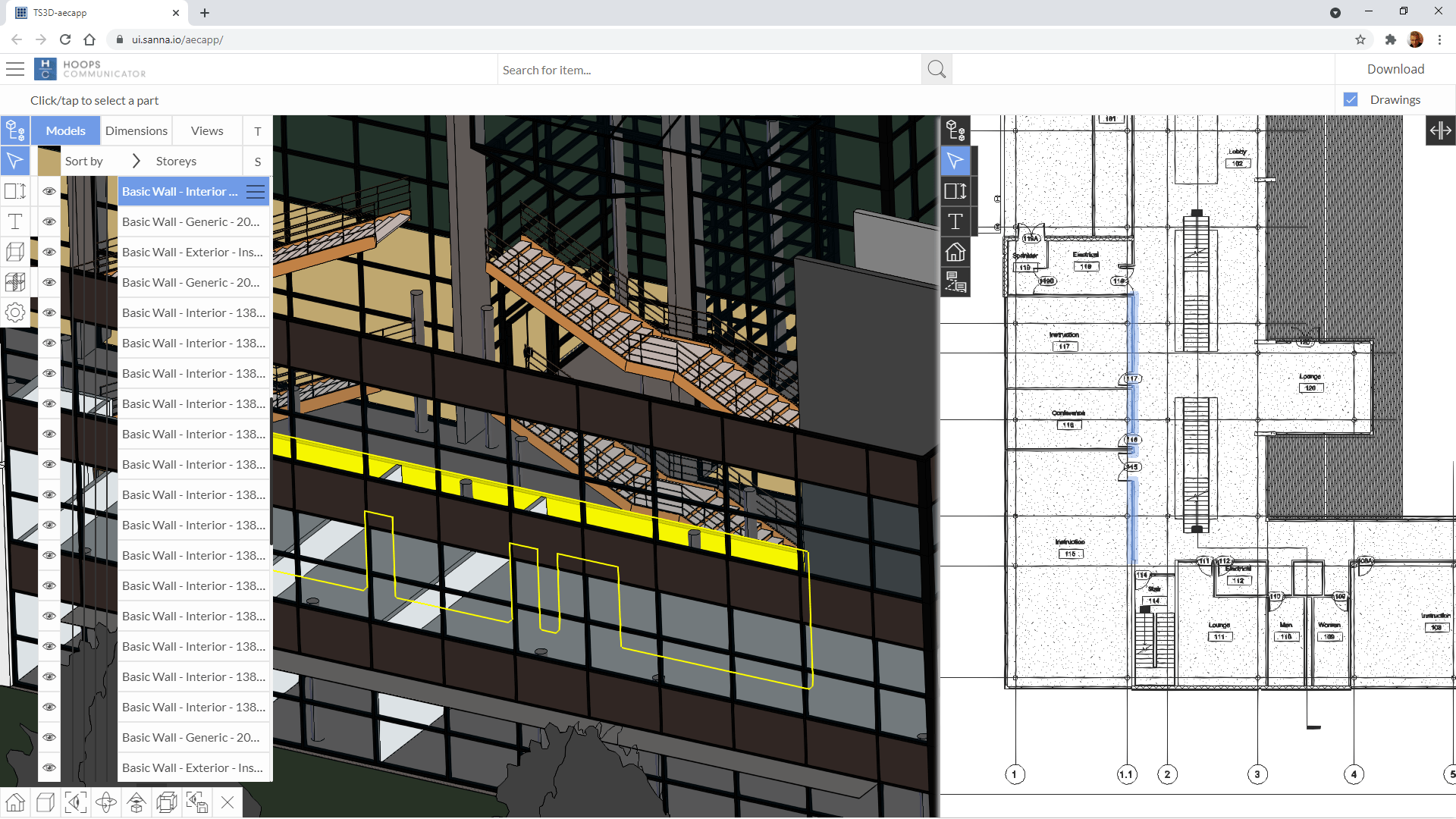Enable the cutting plane cube tool
This screenshot has width=1456, height=819.
(x=15, y=252)
